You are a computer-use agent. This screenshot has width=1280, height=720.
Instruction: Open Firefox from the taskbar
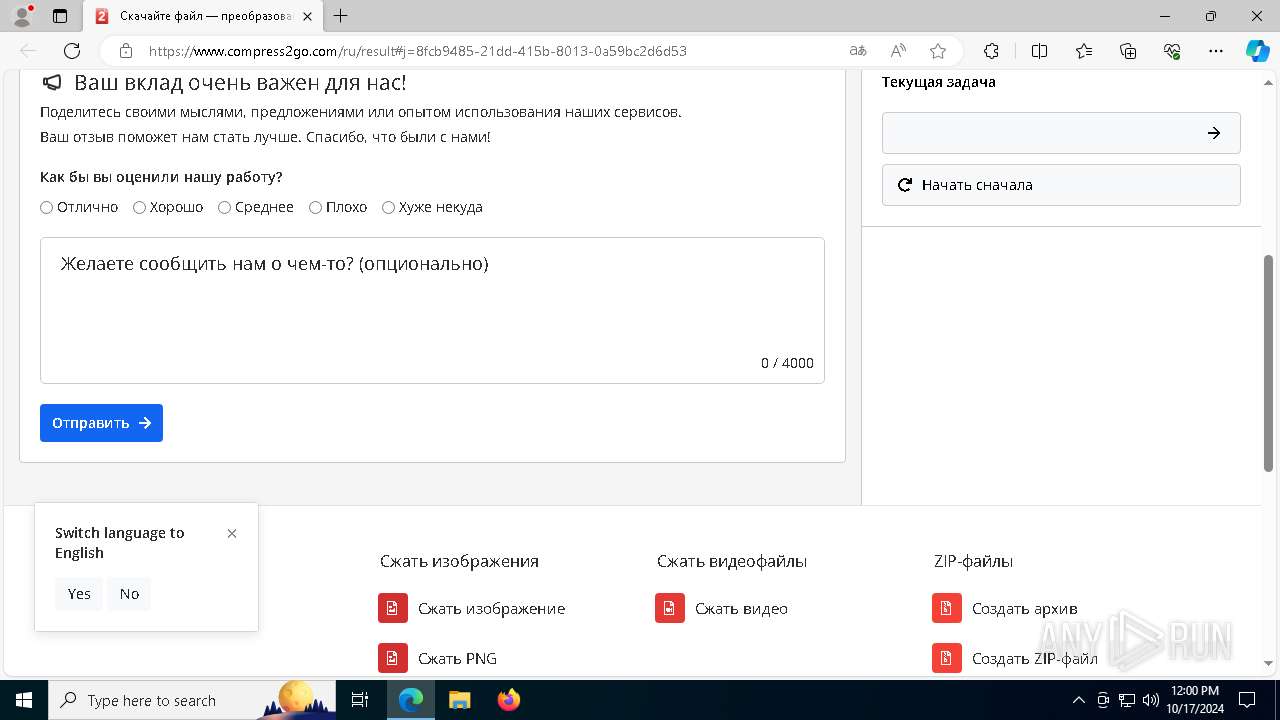point(509,700)
